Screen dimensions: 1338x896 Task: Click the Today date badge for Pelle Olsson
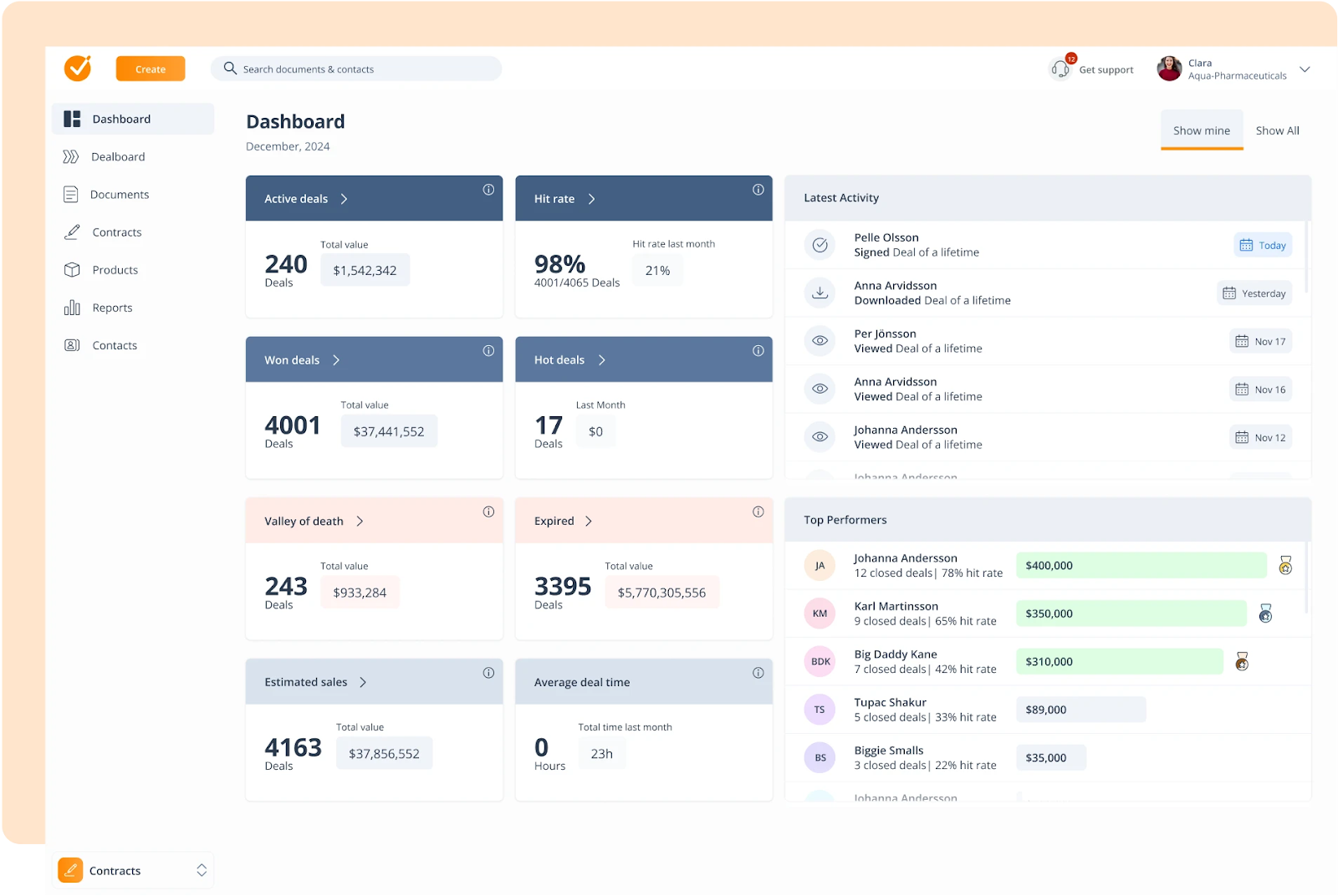(1263, 245)
